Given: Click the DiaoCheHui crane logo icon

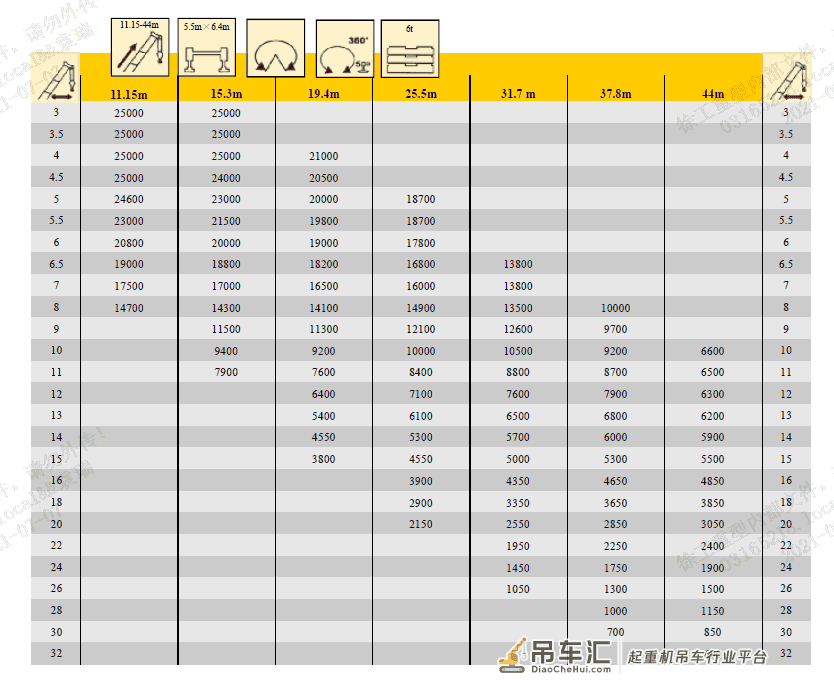Looking at the screenshot, I should (x=513, y=654).
